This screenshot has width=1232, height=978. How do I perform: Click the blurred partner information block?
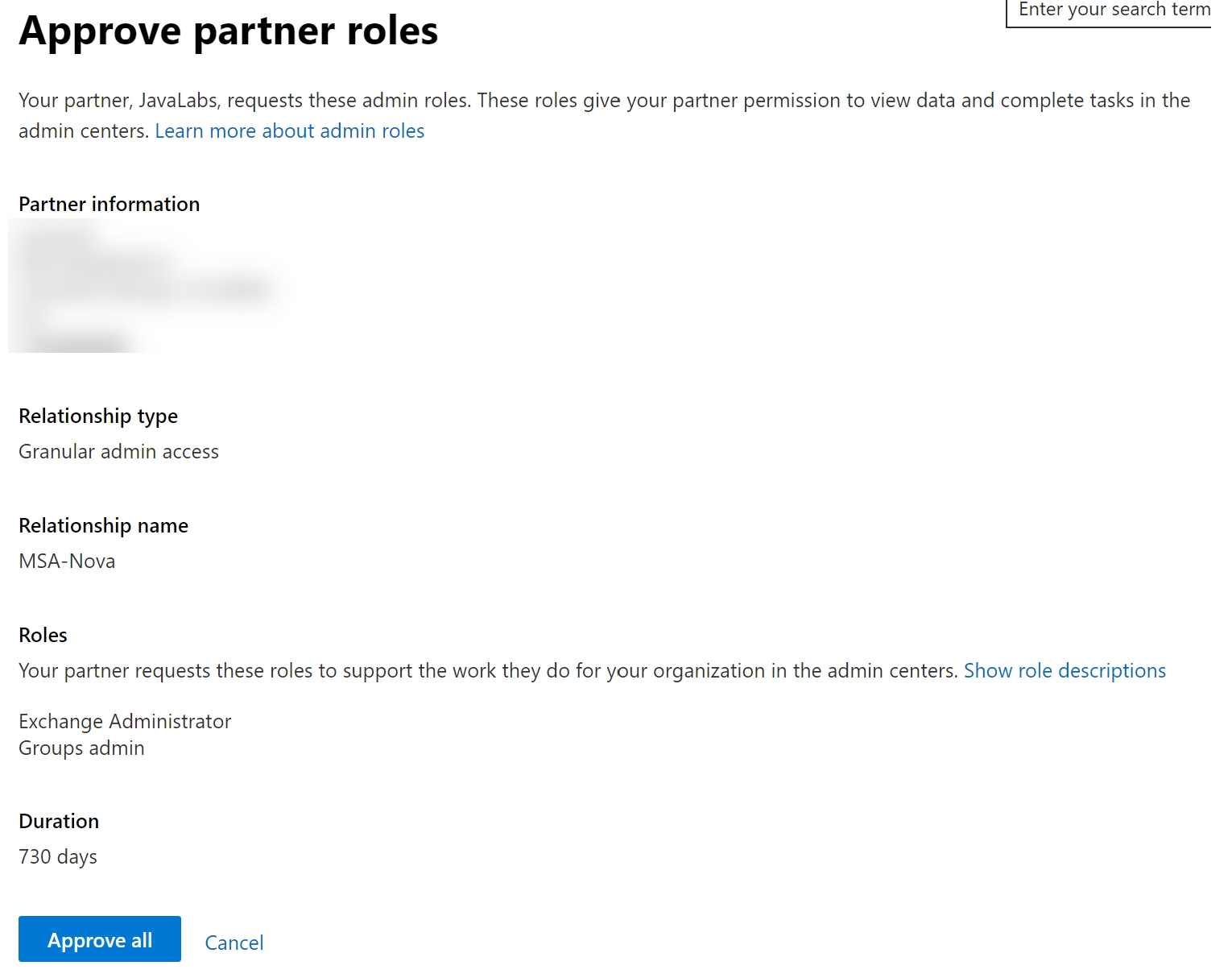pos(145,290)
